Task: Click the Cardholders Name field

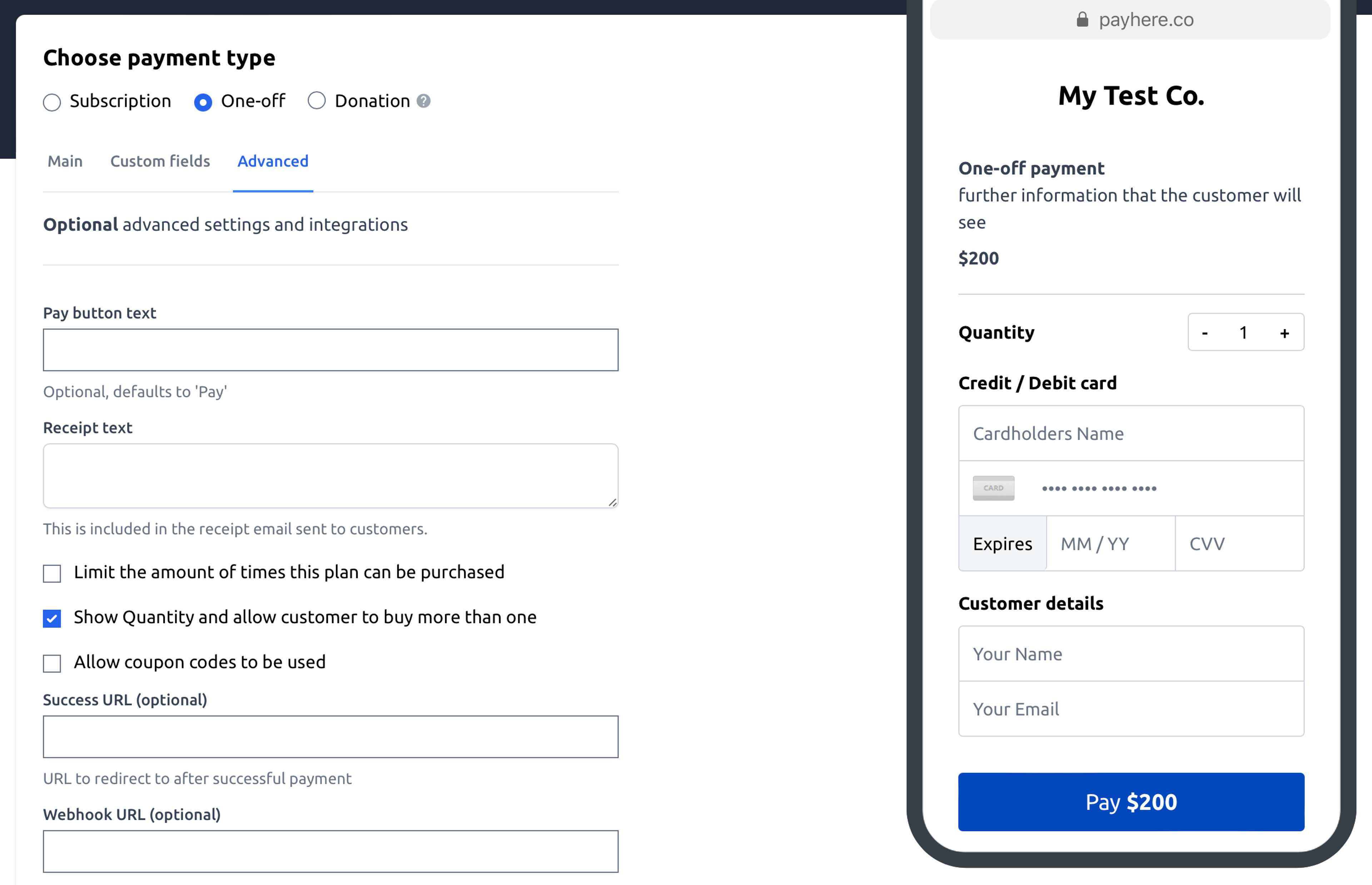Action: 1131,433
